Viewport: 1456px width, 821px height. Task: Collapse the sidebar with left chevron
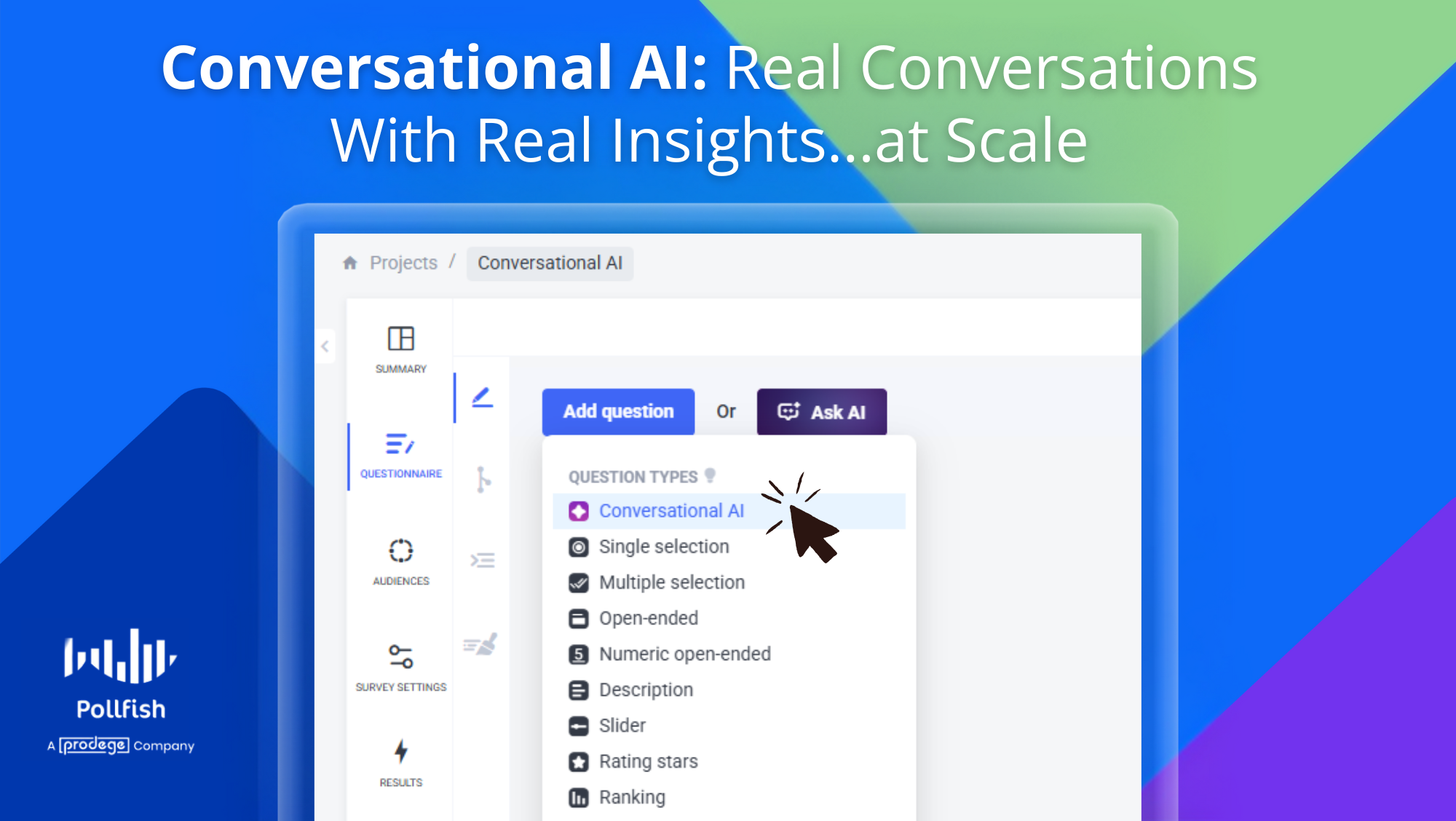pyautogui.click(x=325, y=346)
